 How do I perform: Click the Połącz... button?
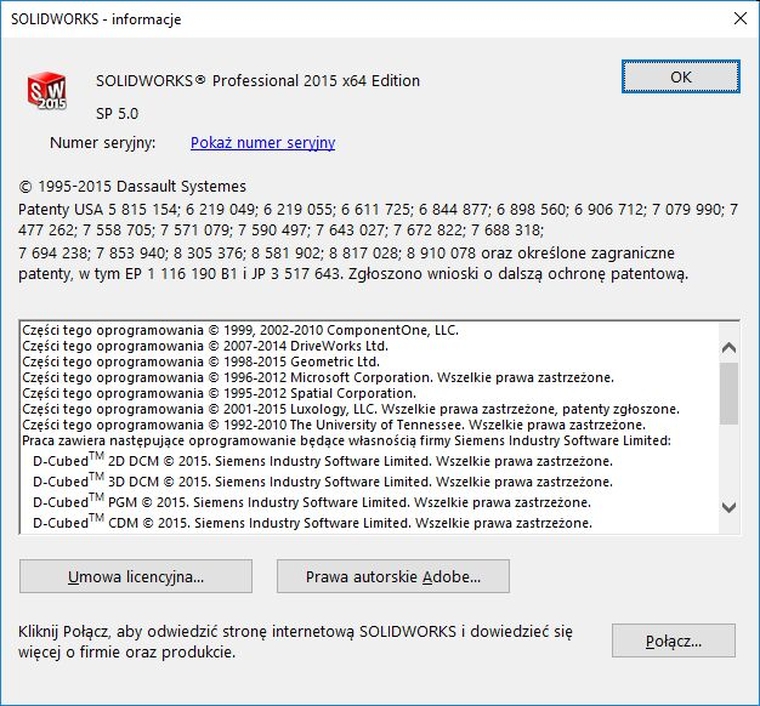tap(674, 641)
